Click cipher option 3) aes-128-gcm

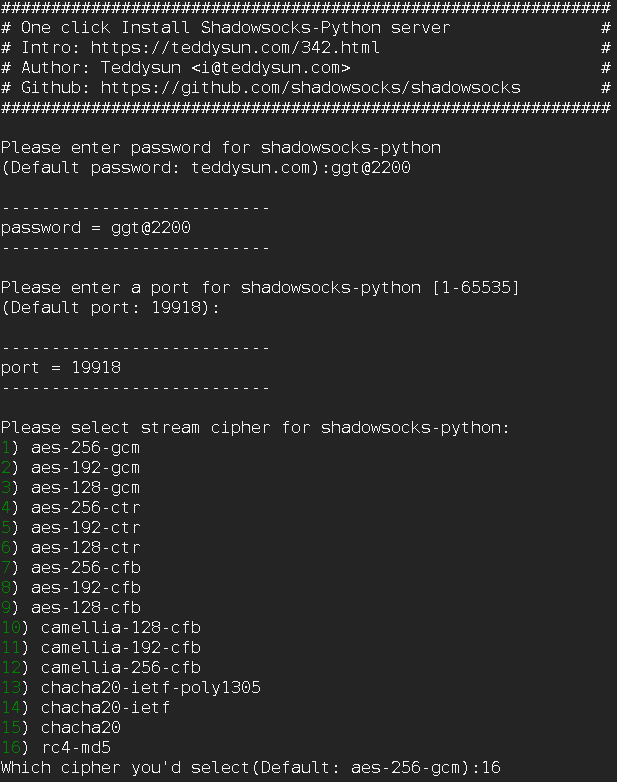[71, 487]
